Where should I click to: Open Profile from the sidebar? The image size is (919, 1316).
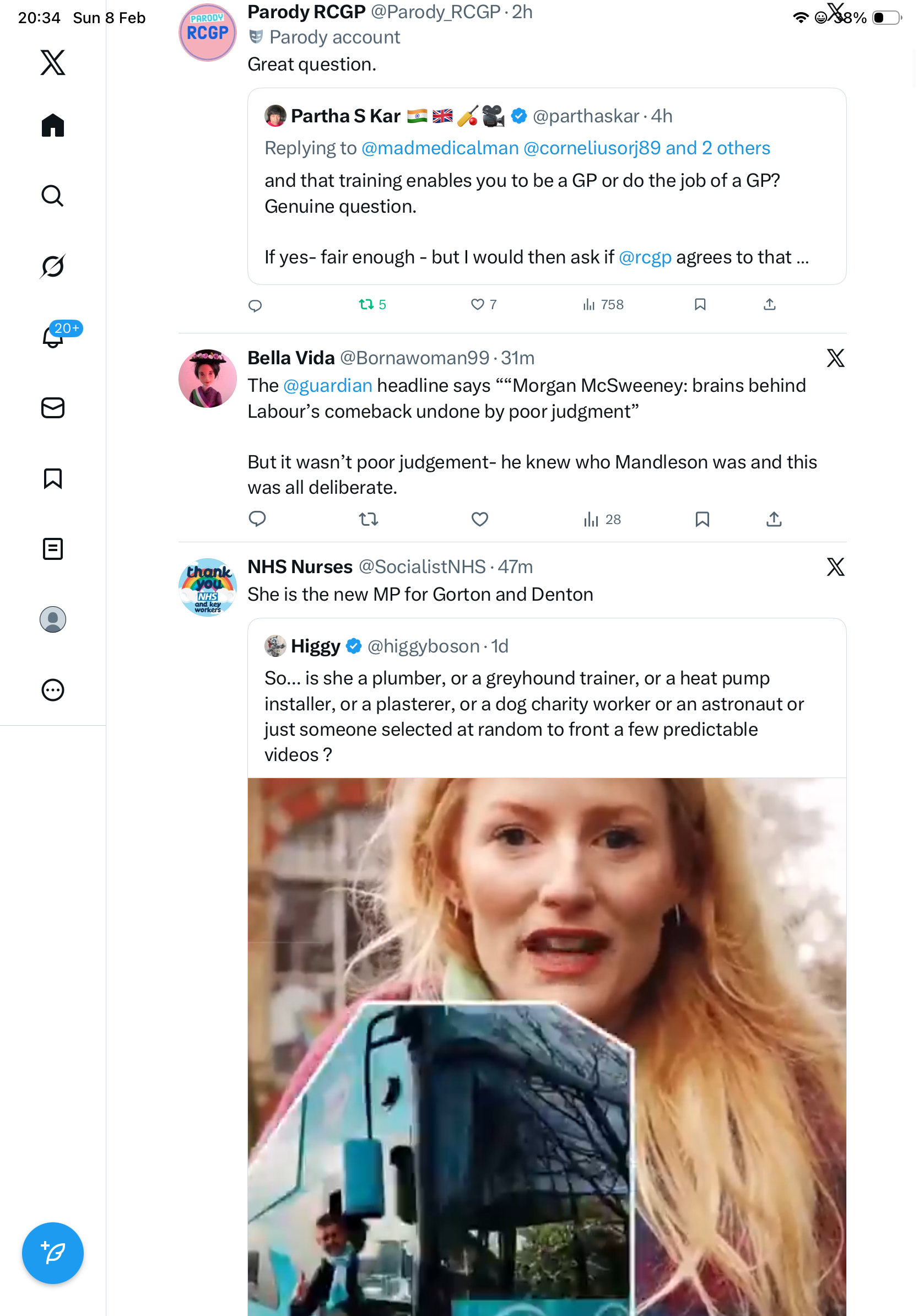[53, 619]
